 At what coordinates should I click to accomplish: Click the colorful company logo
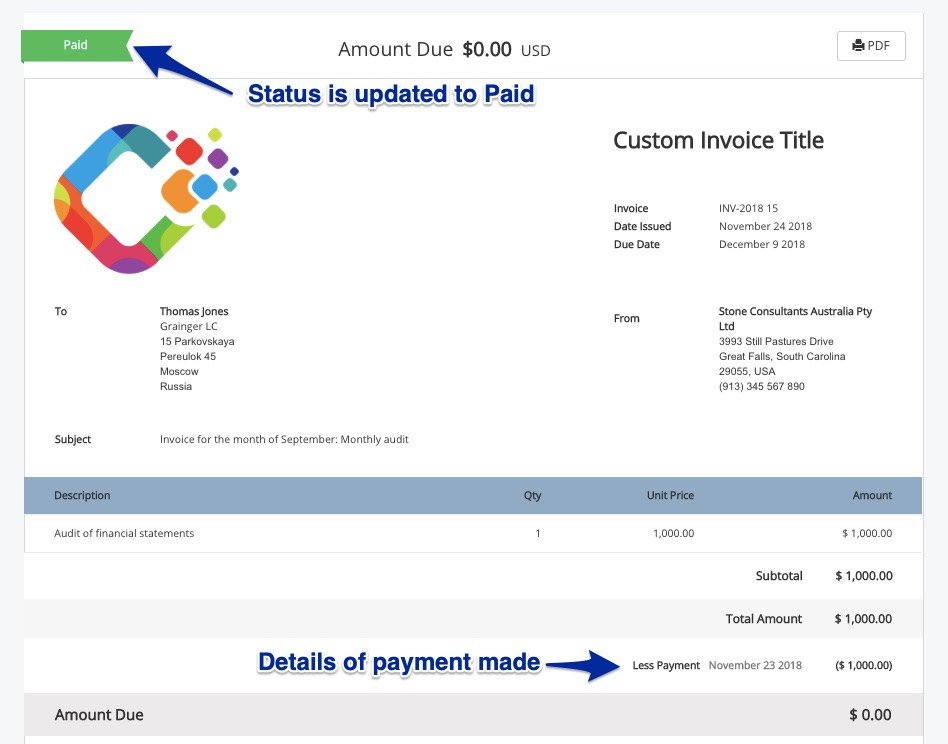146,199
